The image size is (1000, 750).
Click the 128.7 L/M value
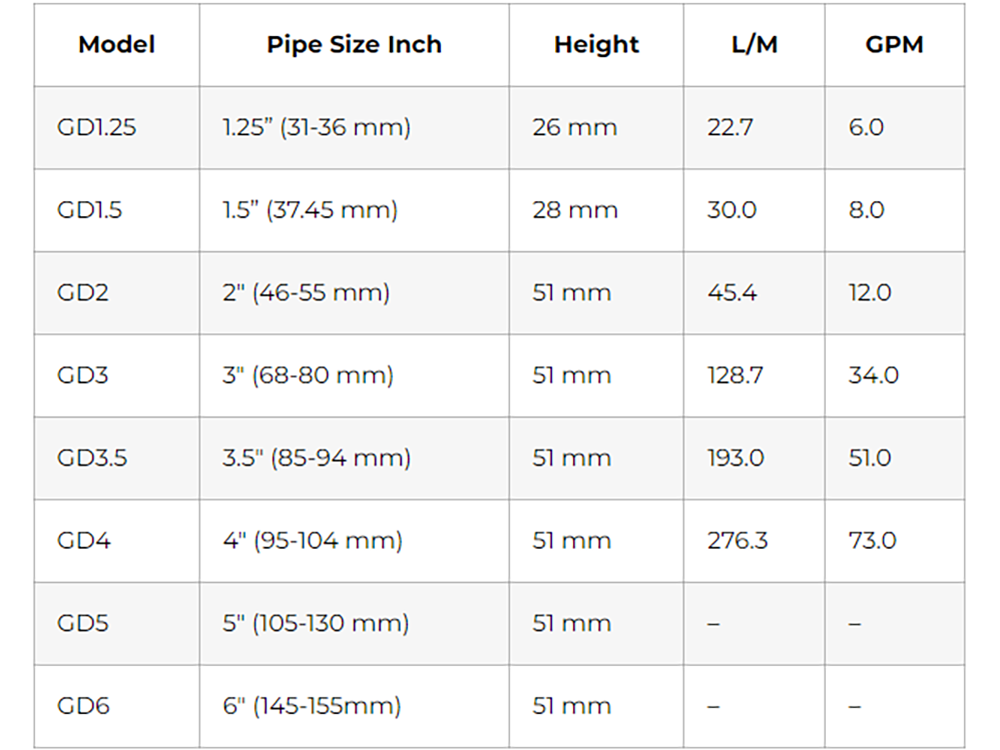pos(735,375)
